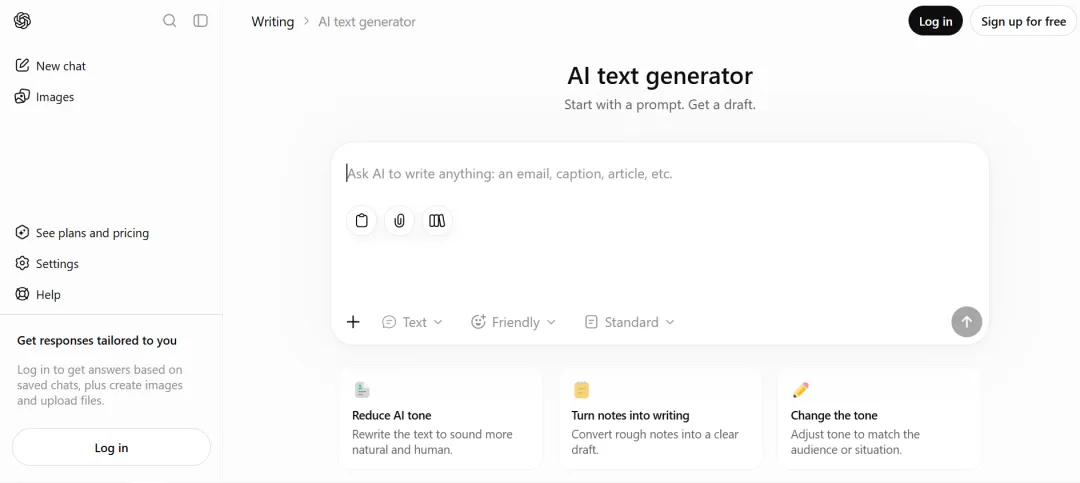Open the library books icon

coord(437,220)
